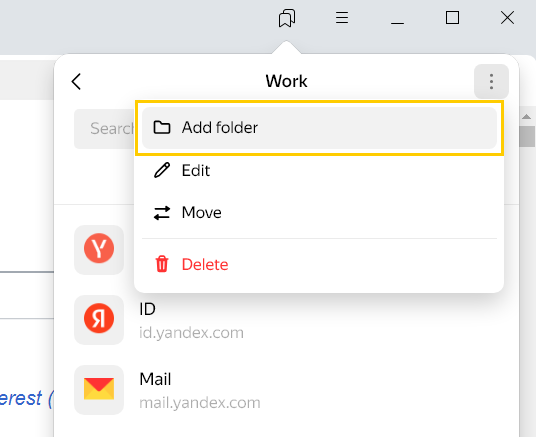Focus the Search bookmarks field
The height and width of the screenshot is (437, 536).
click(x=105, y=129)
